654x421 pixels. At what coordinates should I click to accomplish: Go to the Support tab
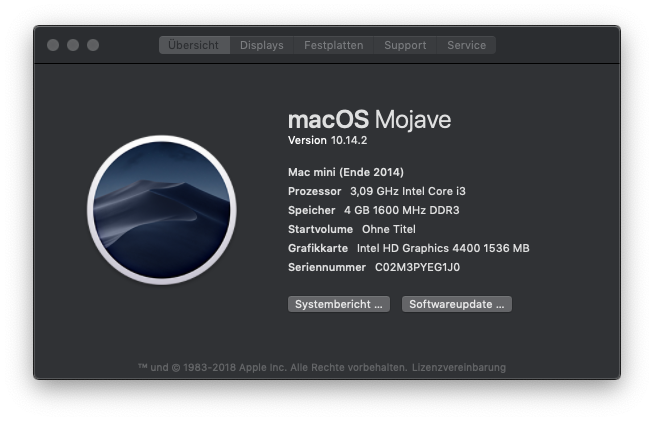coord(405,45)
